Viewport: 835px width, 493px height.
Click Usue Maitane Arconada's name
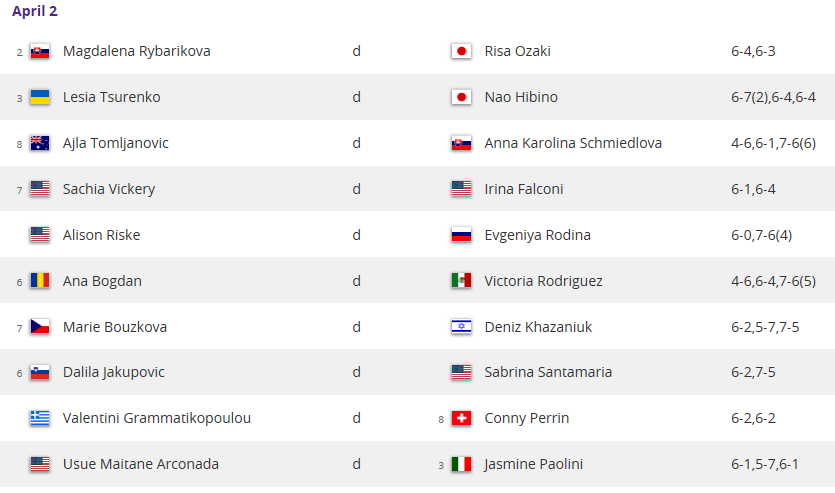point(141,464)
